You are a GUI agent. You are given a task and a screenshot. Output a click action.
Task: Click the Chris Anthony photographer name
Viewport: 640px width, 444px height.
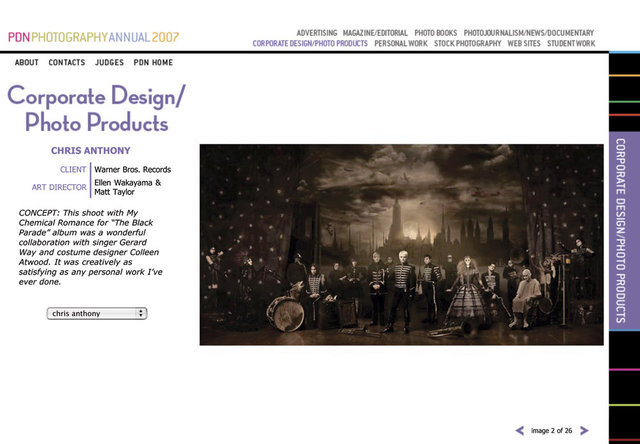point(91,151)
